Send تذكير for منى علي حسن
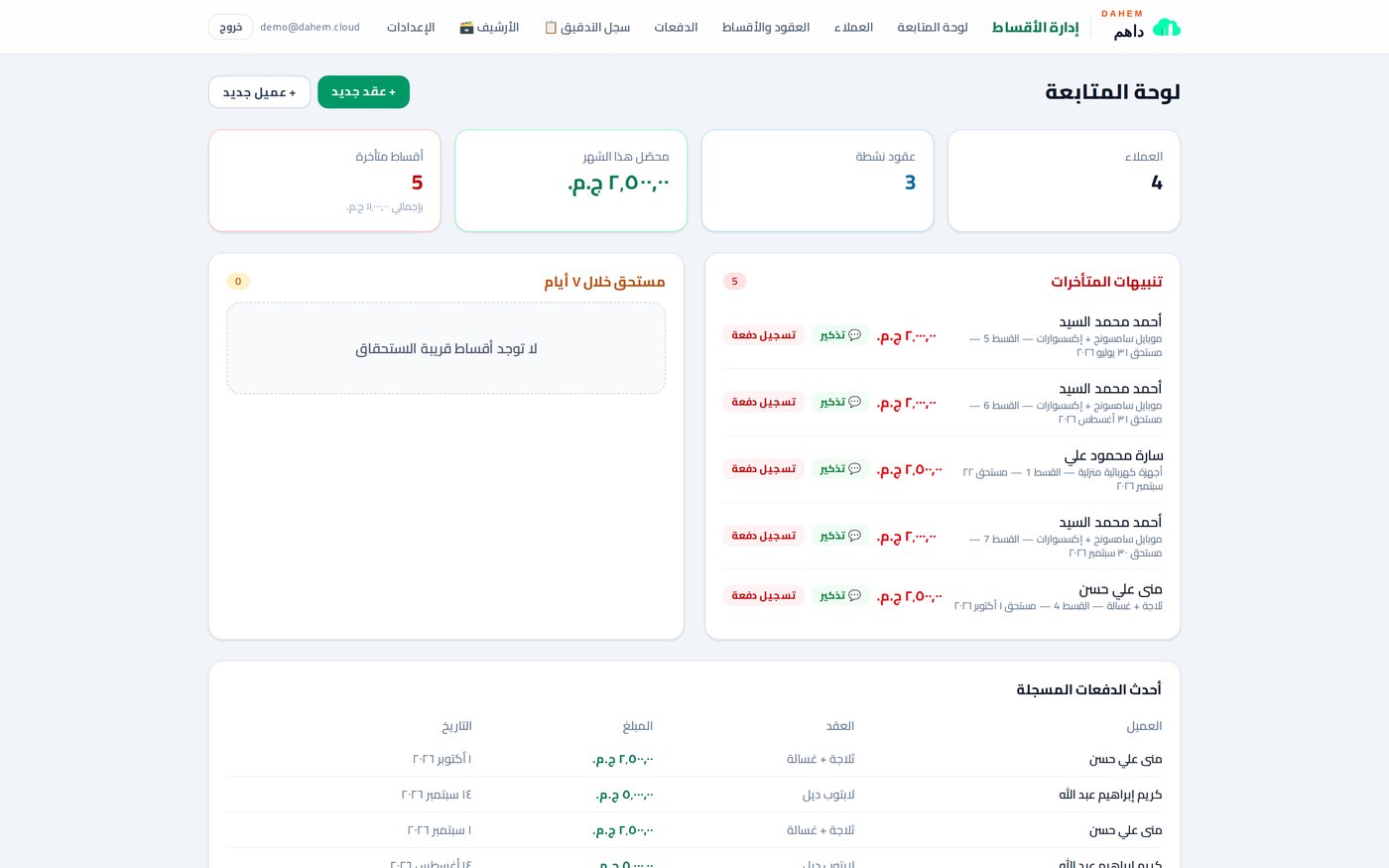1389x868 pixels. tap(840, 595)
